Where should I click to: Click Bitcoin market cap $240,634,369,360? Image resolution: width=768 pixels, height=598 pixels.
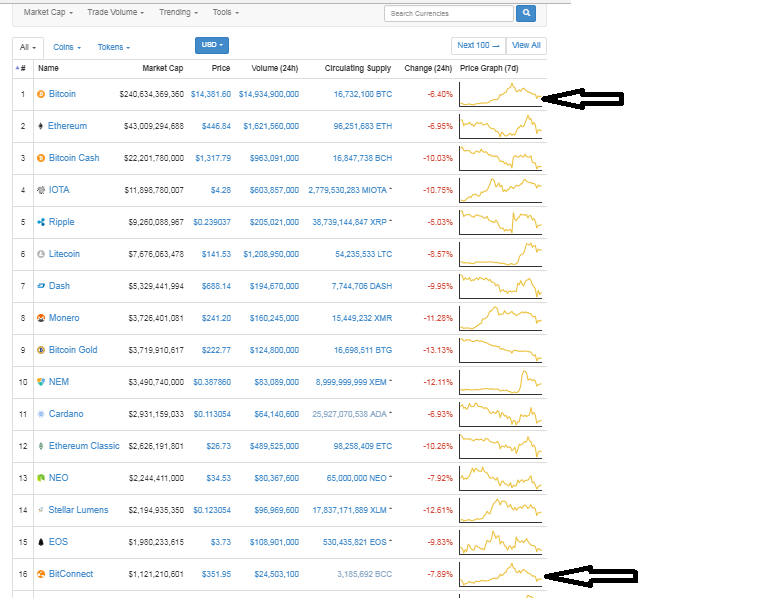point(152,94)
